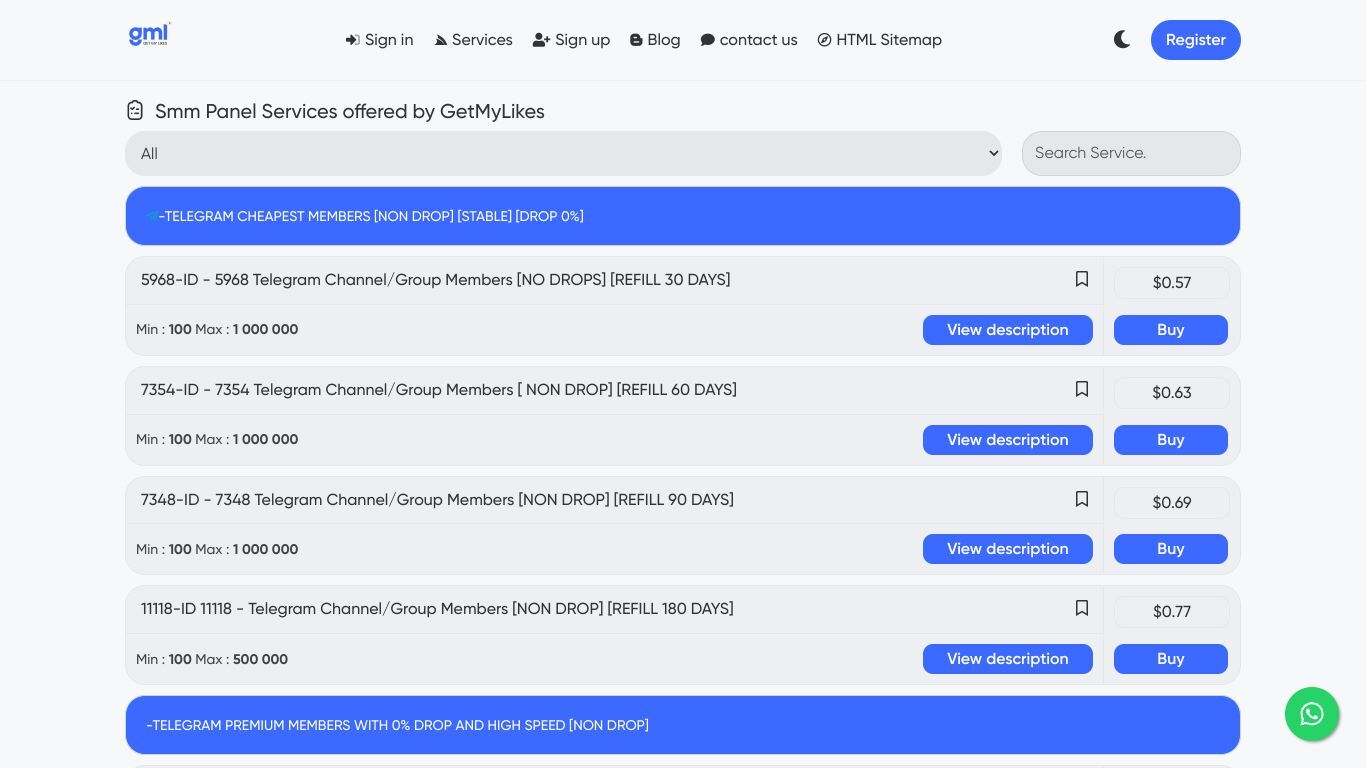This screenshot has width=1366, height=768.
Task: Select the Telegram Cheapest Members category header
Action: (683, 216)
